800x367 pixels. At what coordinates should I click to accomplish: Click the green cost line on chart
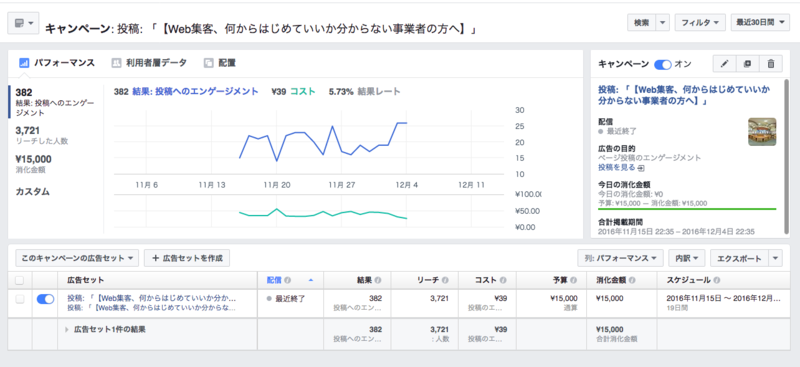click(323, 213)
